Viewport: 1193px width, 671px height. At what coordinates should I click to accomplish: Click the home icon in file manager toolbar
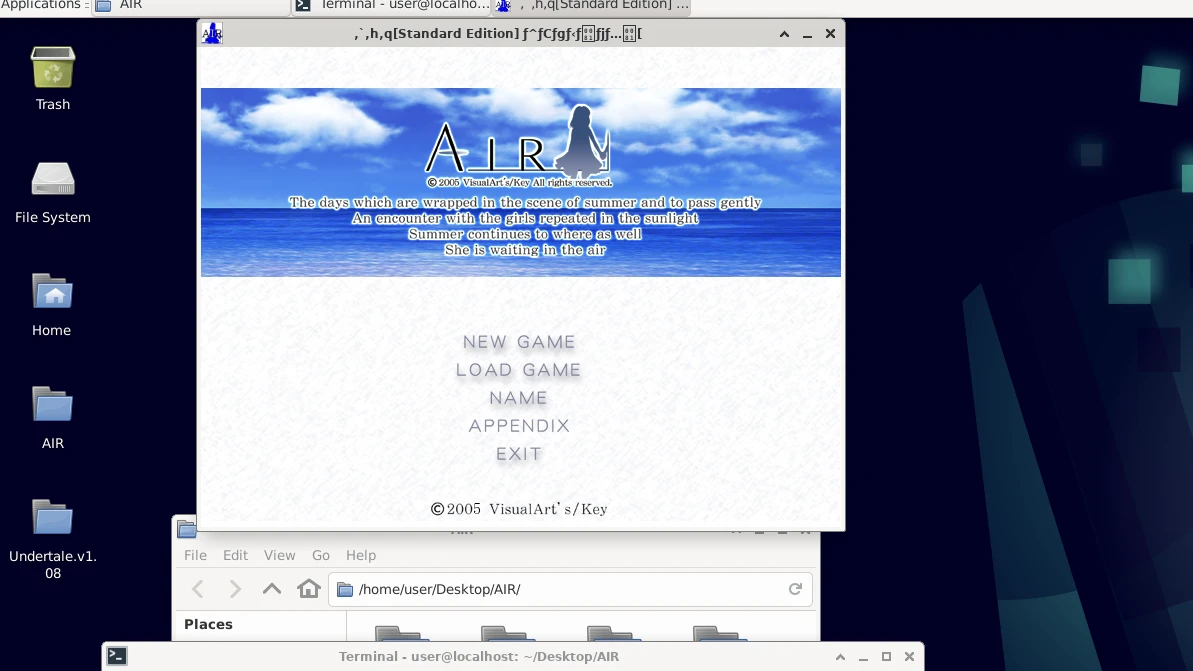309,589
